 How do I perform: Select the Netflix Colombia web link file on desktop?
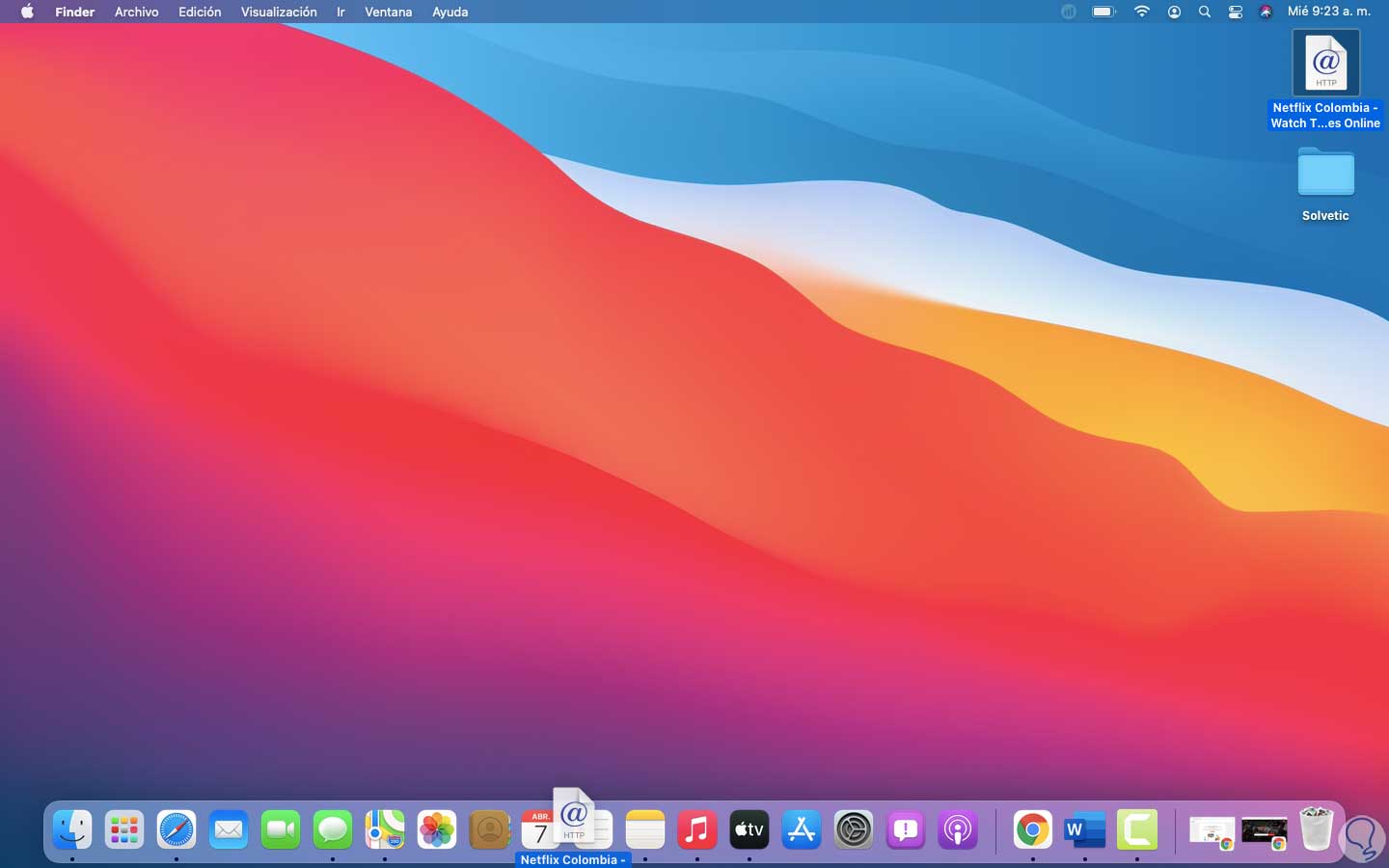pos(1325,64)
